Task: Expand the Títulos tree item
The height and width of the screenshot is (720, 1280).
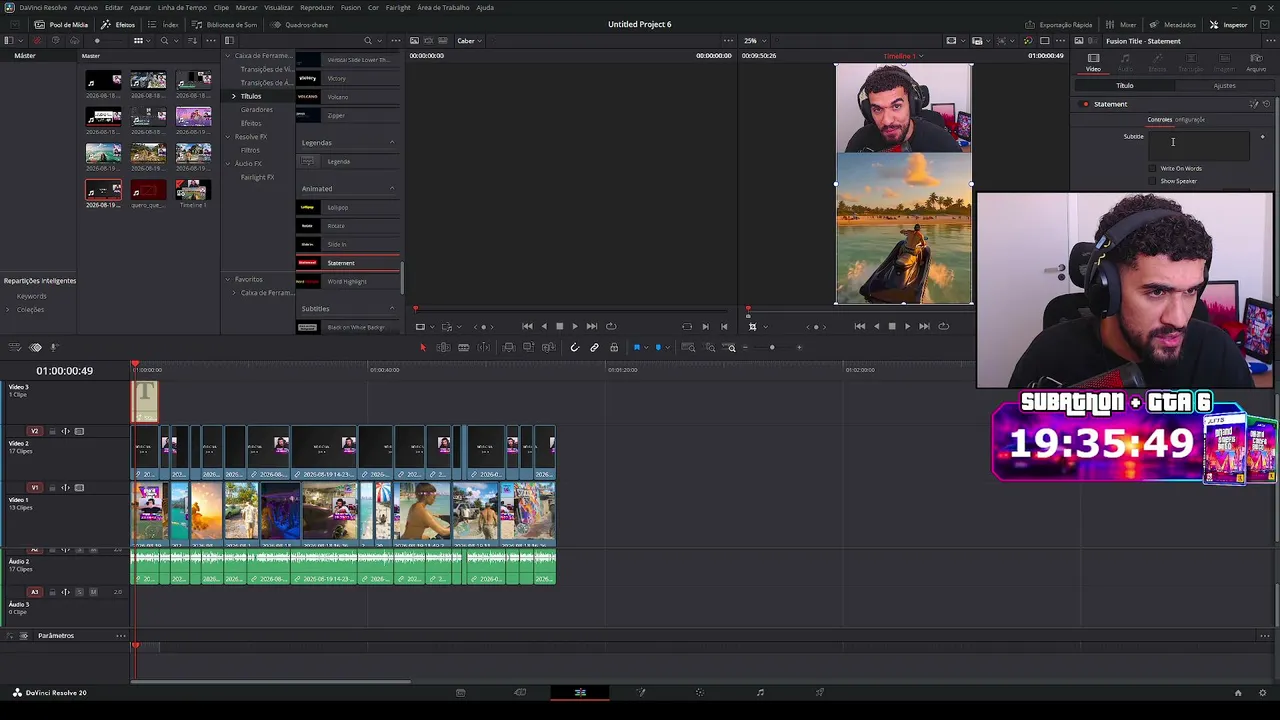Action: coord(234,96)
